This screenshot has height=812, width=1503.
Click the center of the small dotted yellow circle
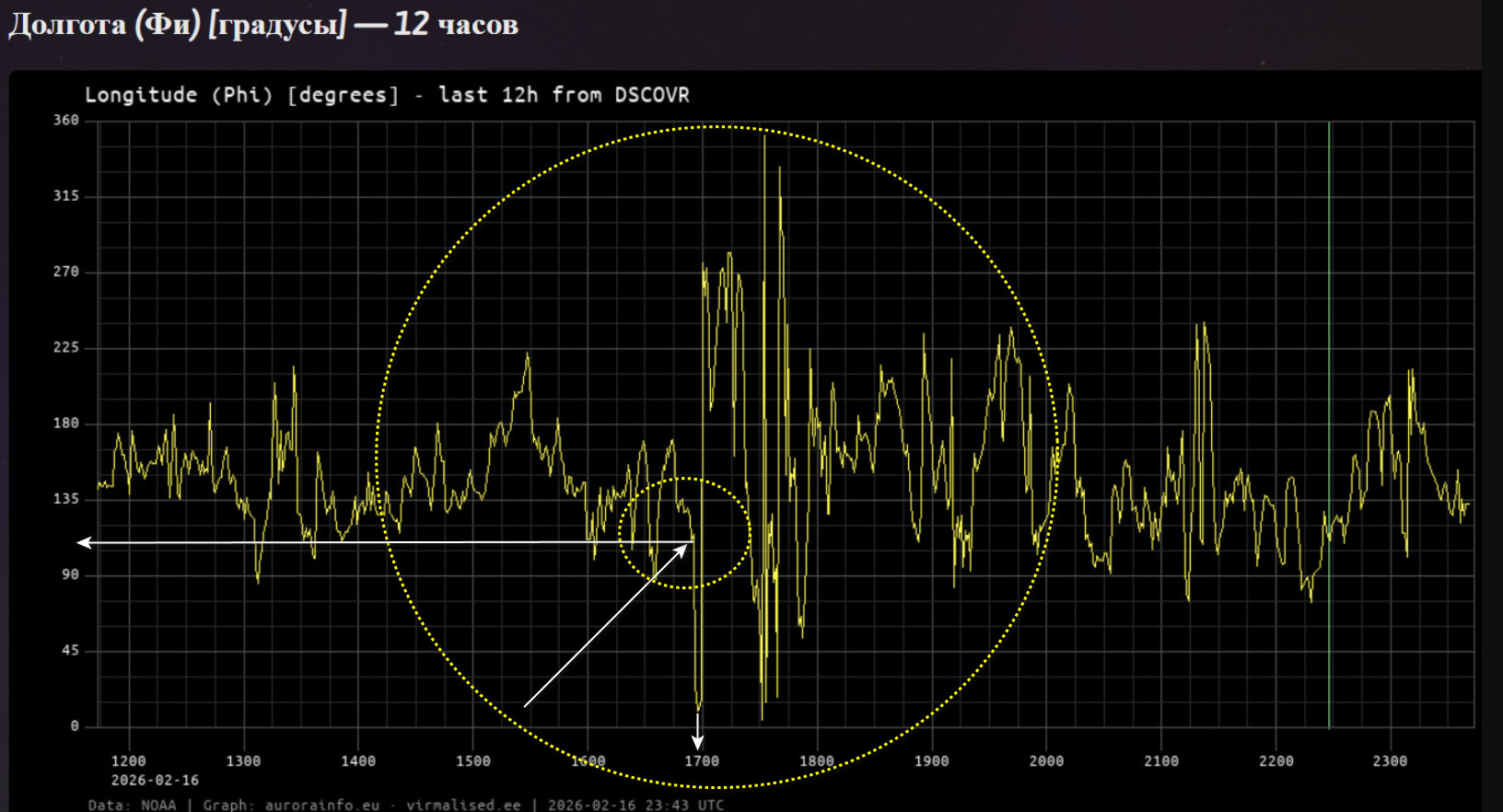pyautogui.click(x=685, y=533)
